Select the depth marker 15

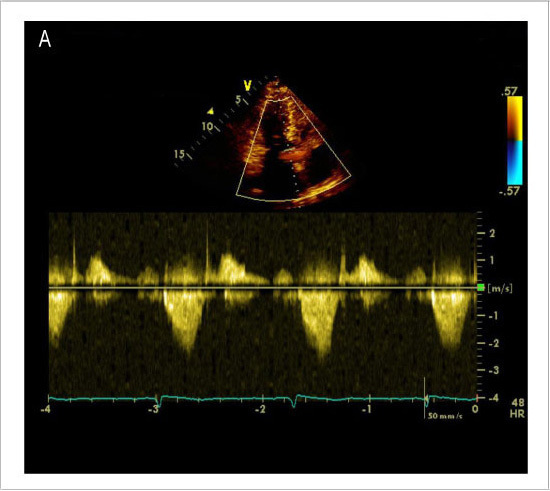(x=179, y=154)
